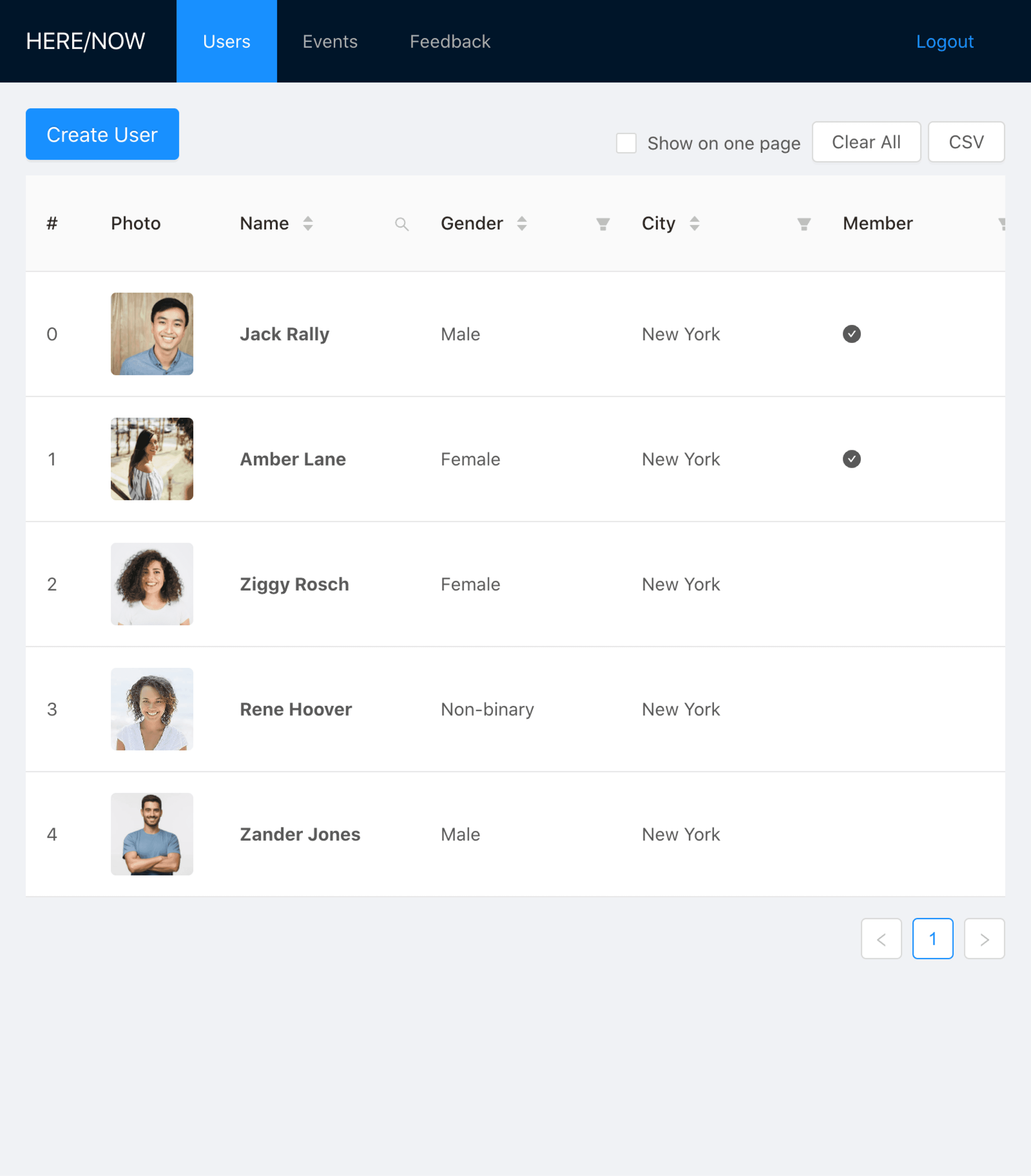Switch to the Events tab
The image size is (1031, 1176).
pyautogui.click(x=329, y=41)
